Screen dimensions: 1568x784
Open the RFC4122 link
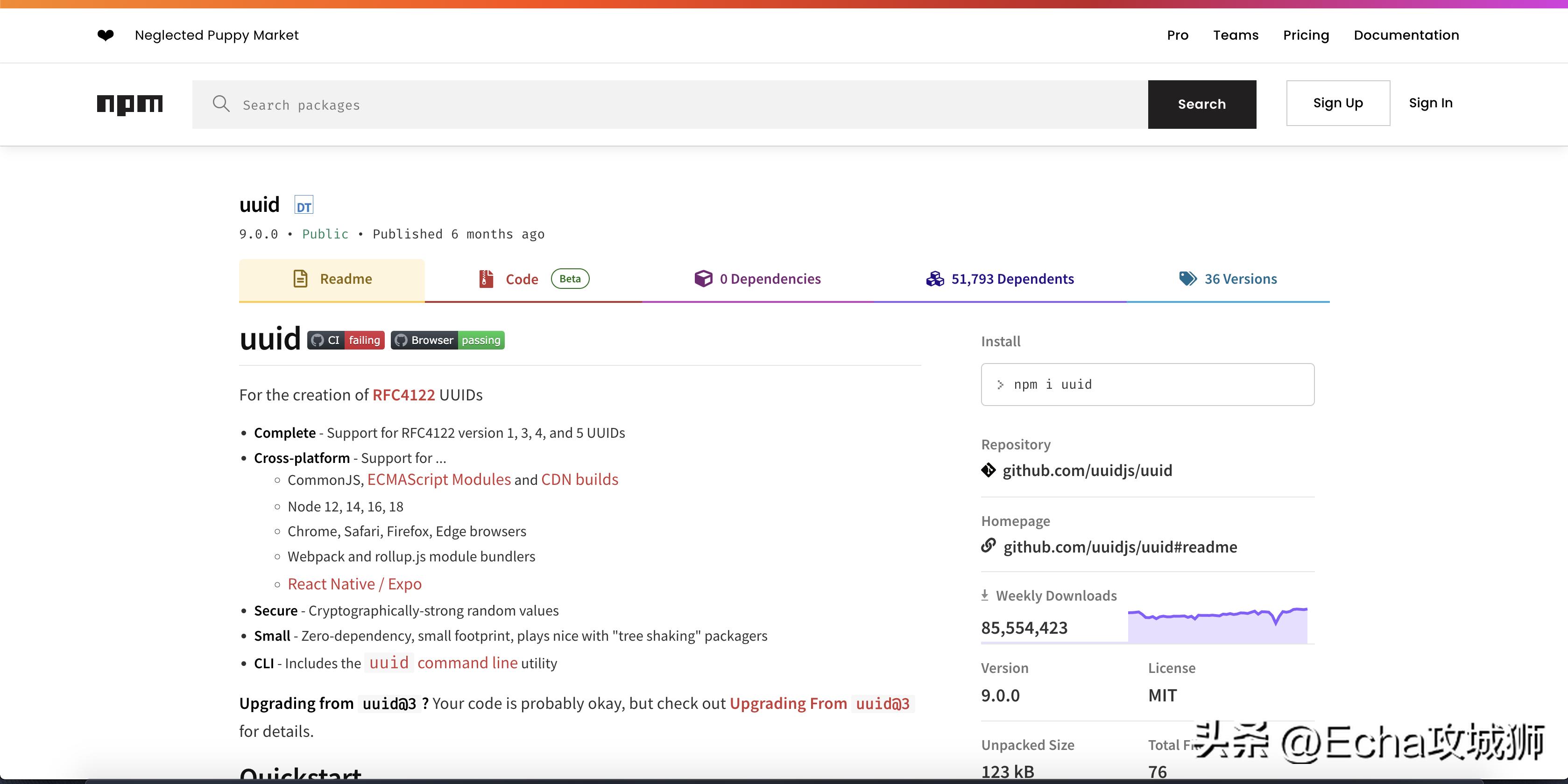403,395
